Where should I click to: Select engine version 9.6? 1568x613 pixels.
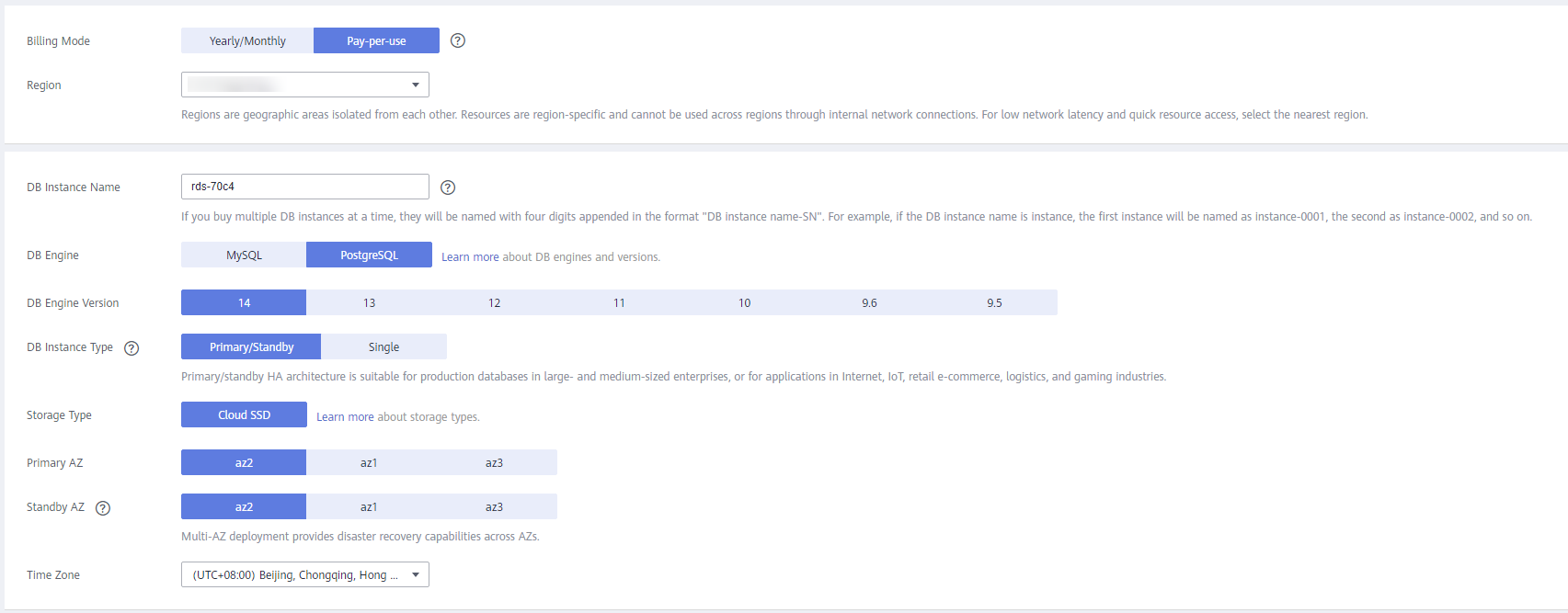tap(869, 302)
